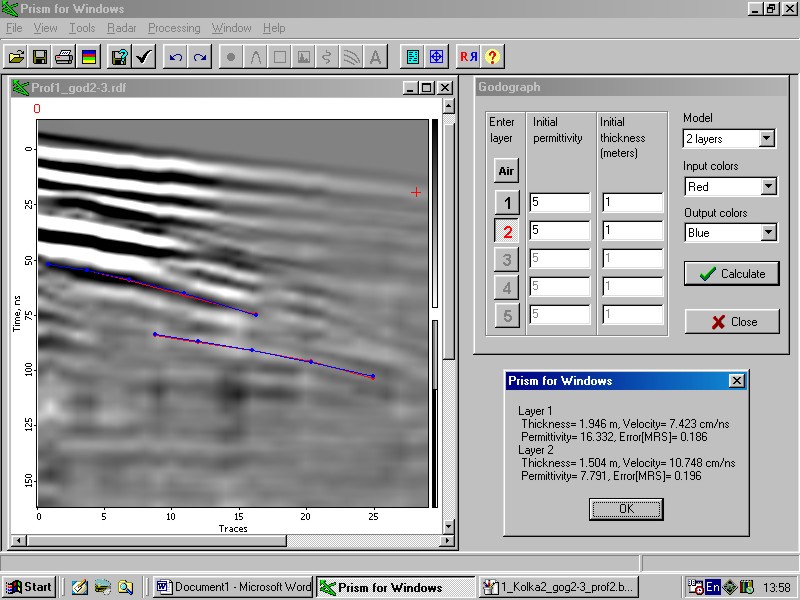
Task: Open a file with the folder icon
Action: tap(16, 57)
